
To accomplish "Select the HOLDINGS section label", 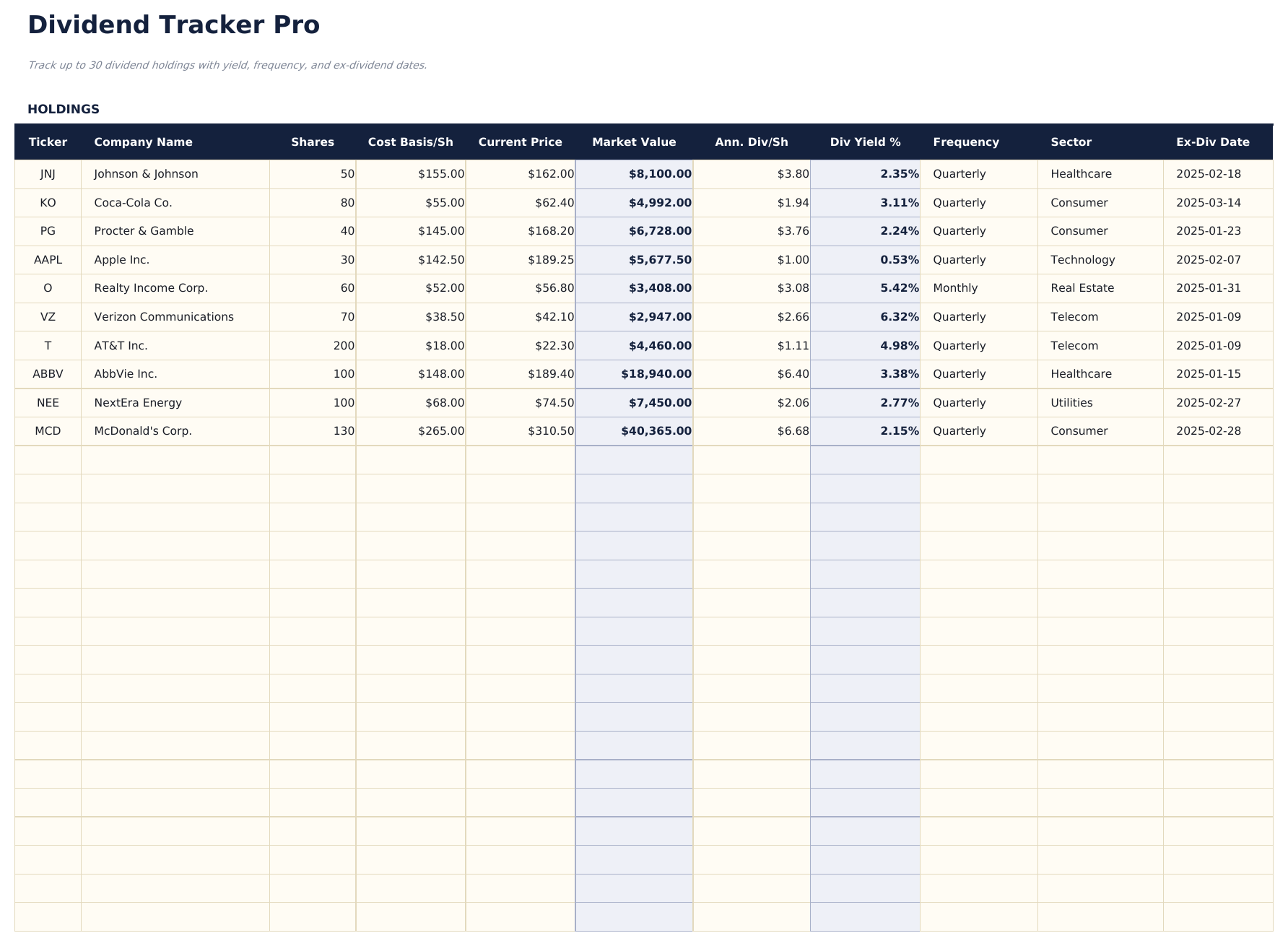I will tap(64, 109).
